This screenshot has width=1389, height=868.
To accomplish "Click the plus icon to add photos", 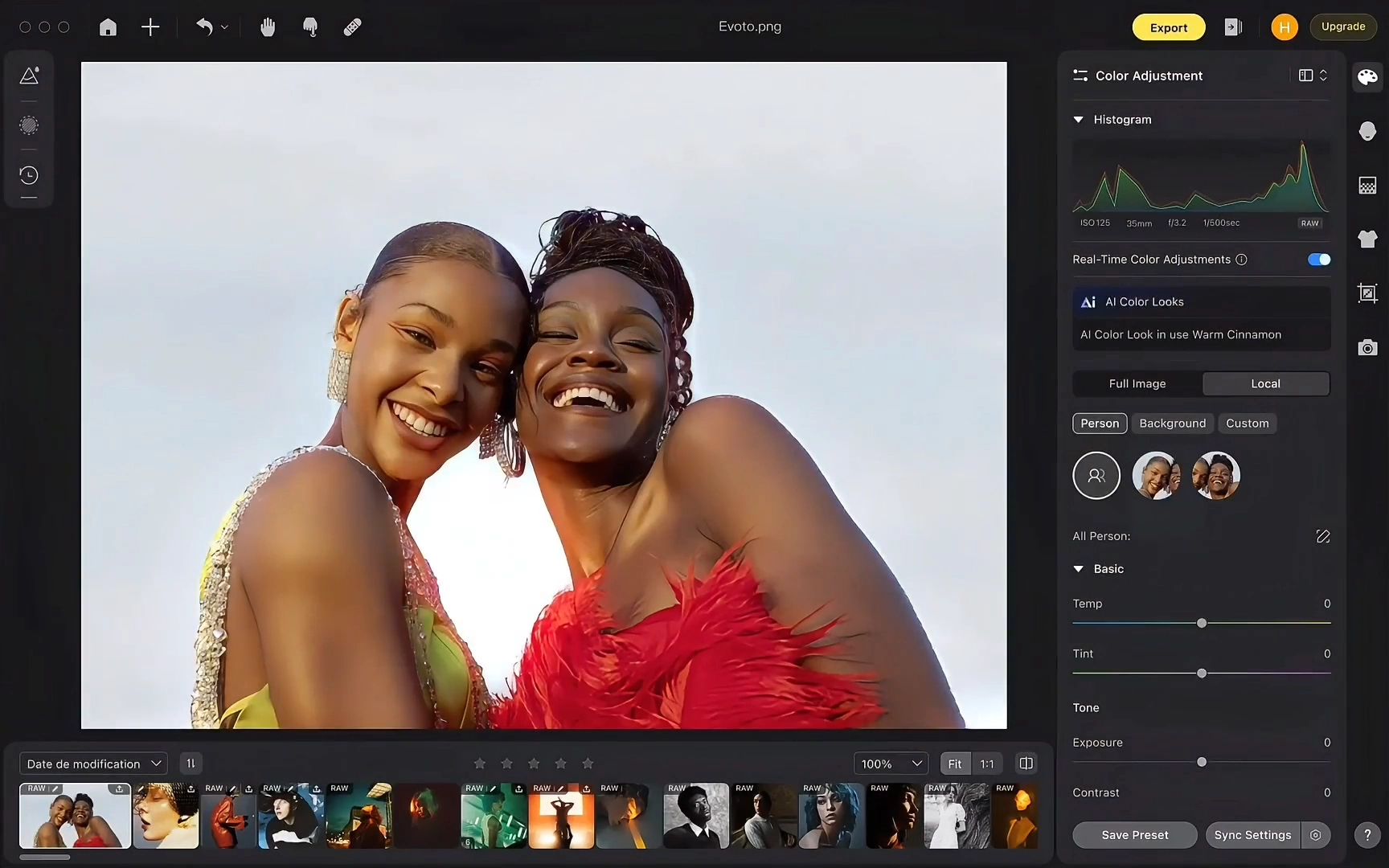I will [150, 27].
